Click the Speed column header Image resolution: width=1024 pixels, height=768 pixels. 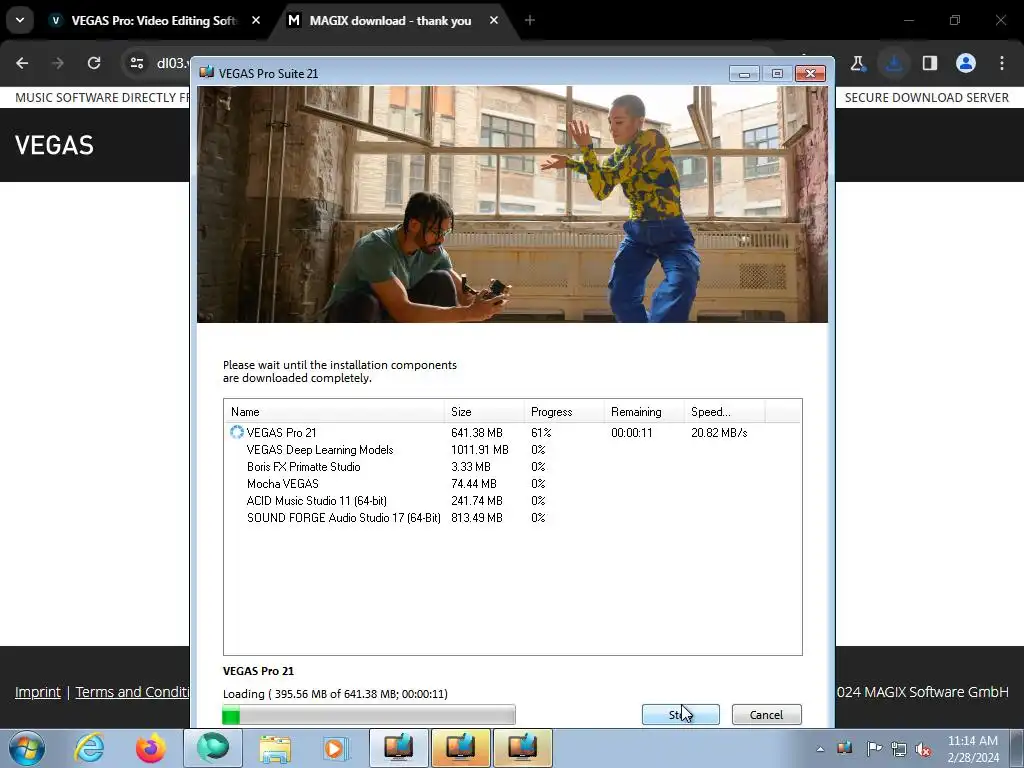point(724,411)
